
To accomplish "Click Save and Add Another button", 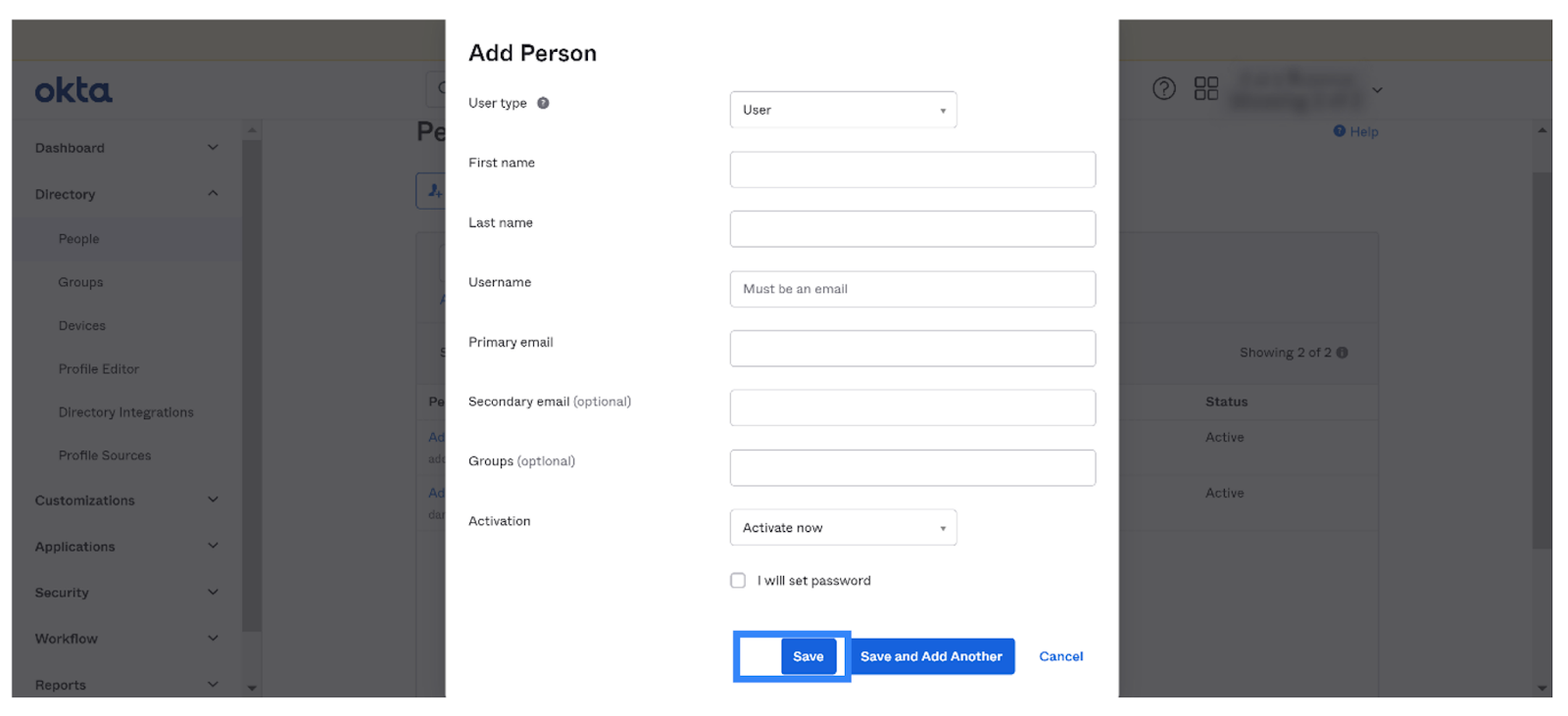I will click(x=931, y=656).
